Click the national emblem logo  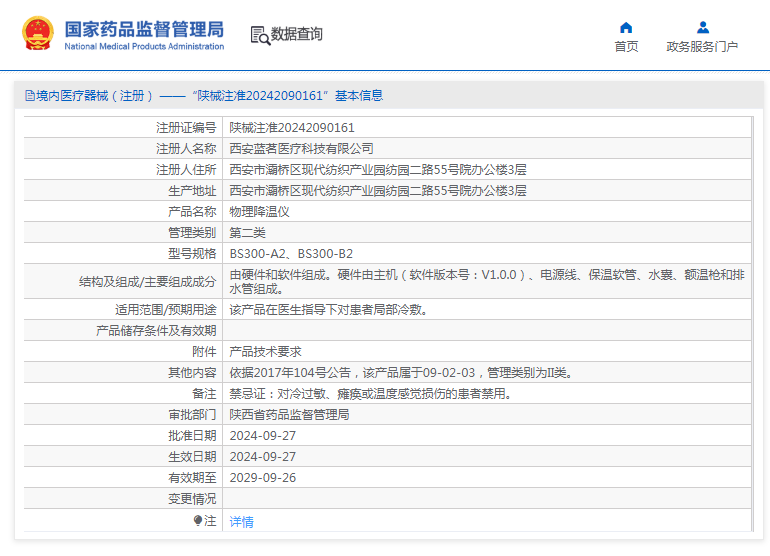click(x=38, y=33)
